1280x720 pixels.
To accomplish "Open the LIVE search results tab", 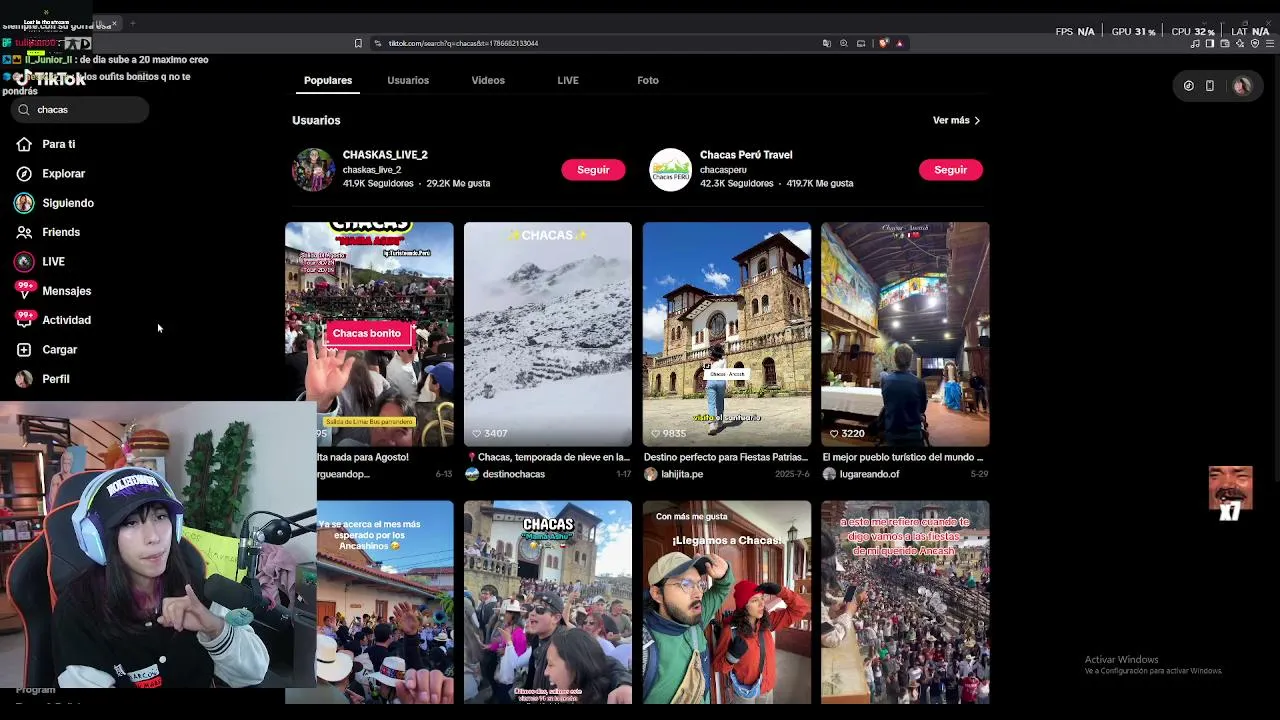I will point(568,80).
